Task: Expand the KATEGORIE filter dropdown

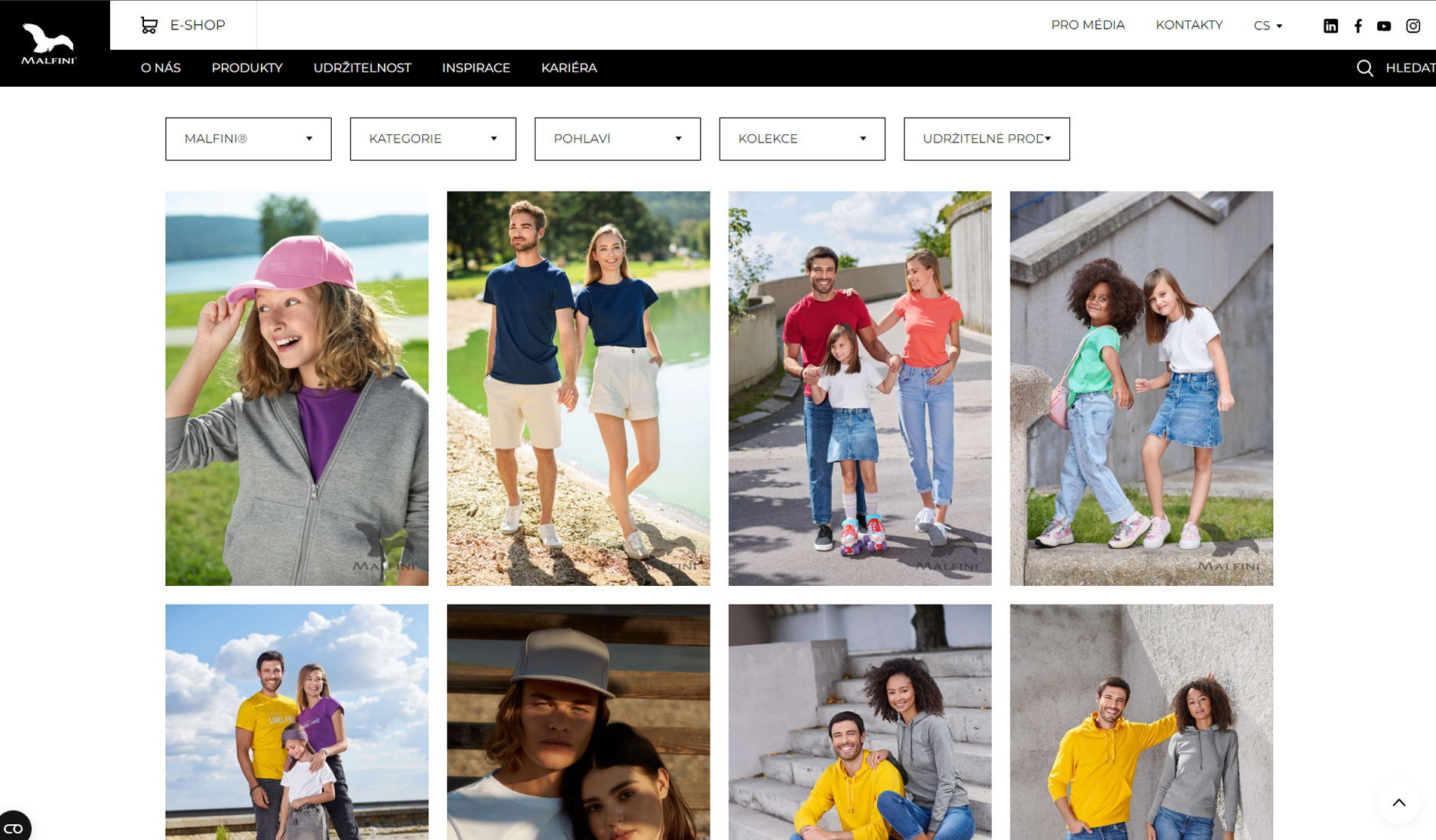Action: (x=433, y=139)
